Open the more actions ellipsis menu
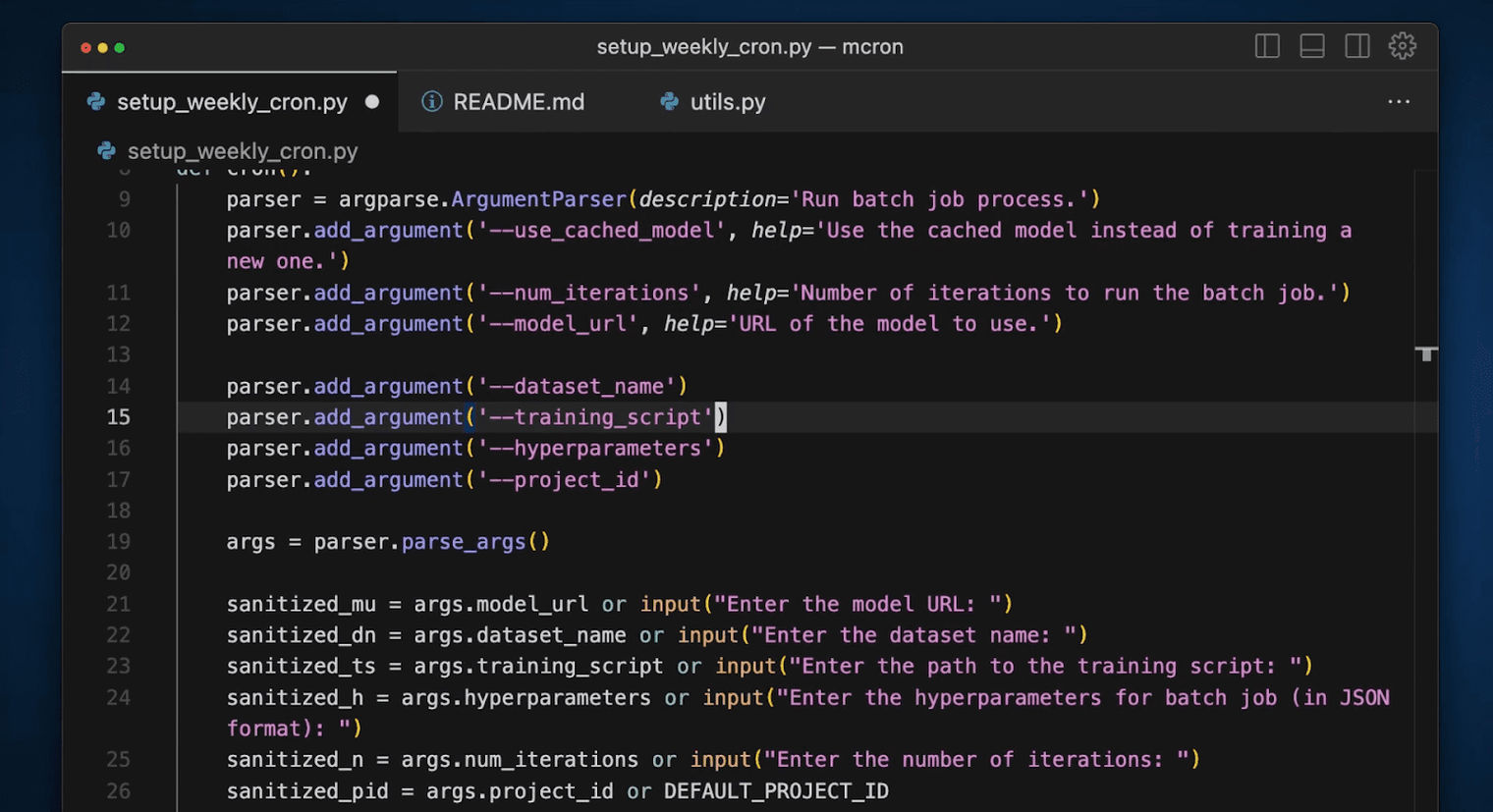This screenshot has width=1493, height=812. click(1399, 101)
